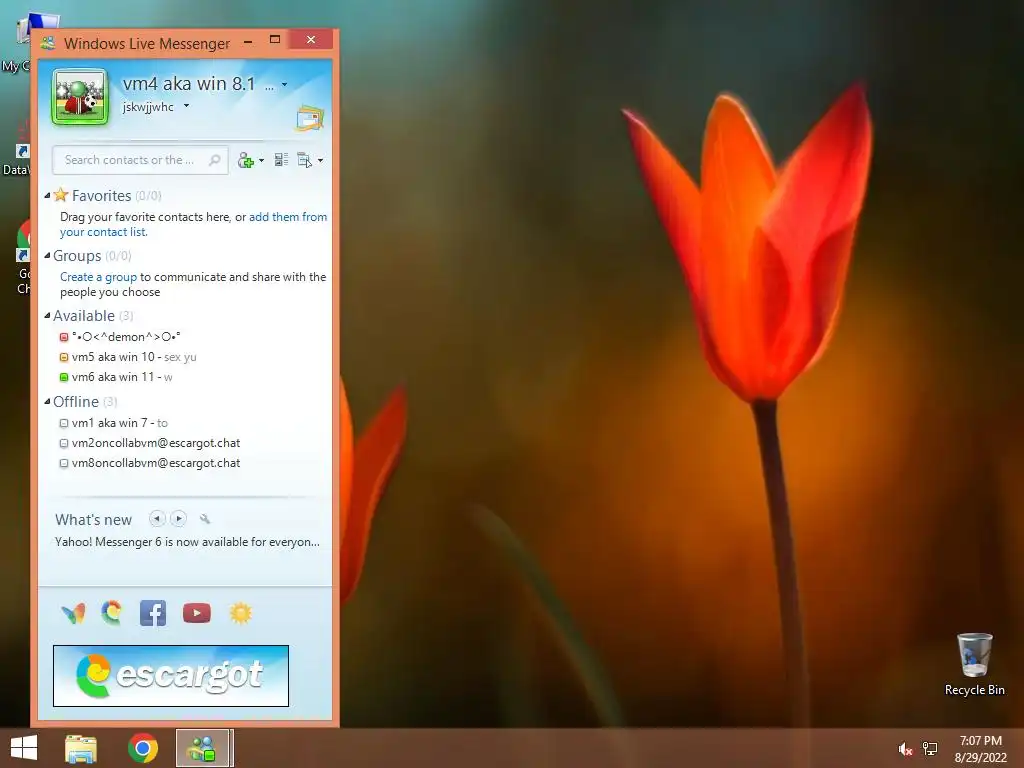Image resolution: width=1024 pixels, height=768 pixels.
Task: Click the weather sun icon
Action: pos(240,613)
